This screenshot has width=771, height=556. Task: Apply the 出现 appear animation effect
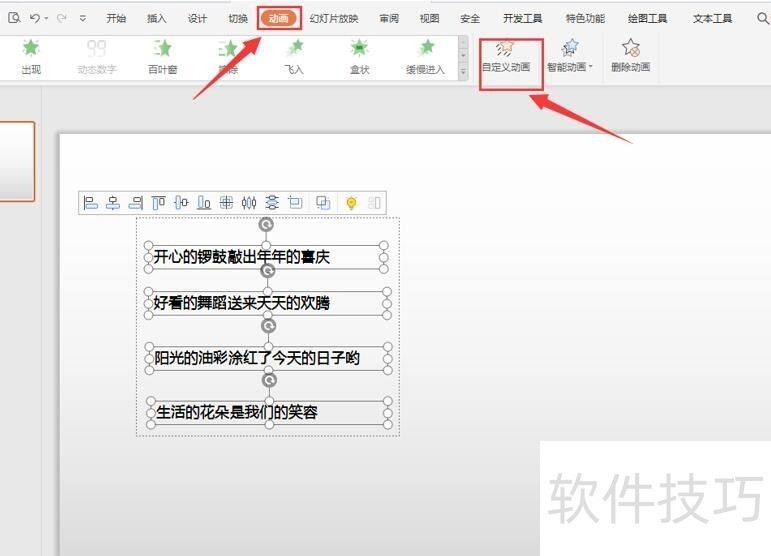pyautogui.click(x=30, y=58)
